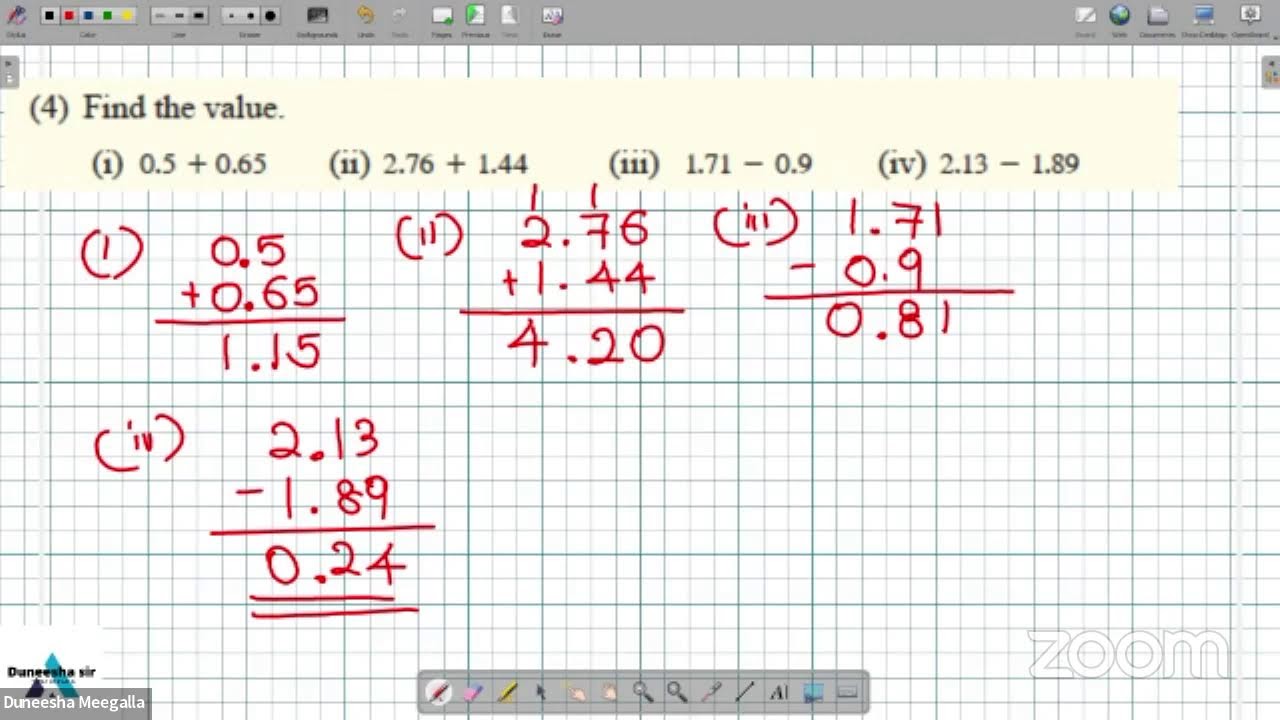Select the arrow Selector tool
The width and height of the screenshot is (1280, 720).
[541, 692]
